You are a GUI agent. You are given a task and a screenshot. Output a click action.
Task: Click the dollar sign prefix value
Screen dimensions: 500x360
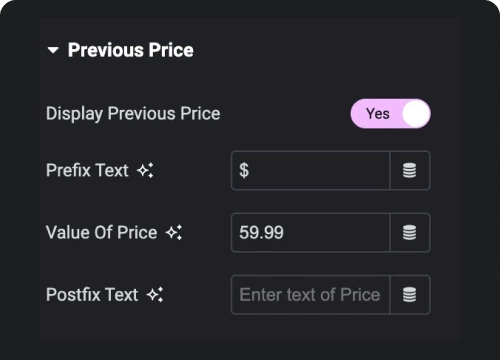coord(244,171)
